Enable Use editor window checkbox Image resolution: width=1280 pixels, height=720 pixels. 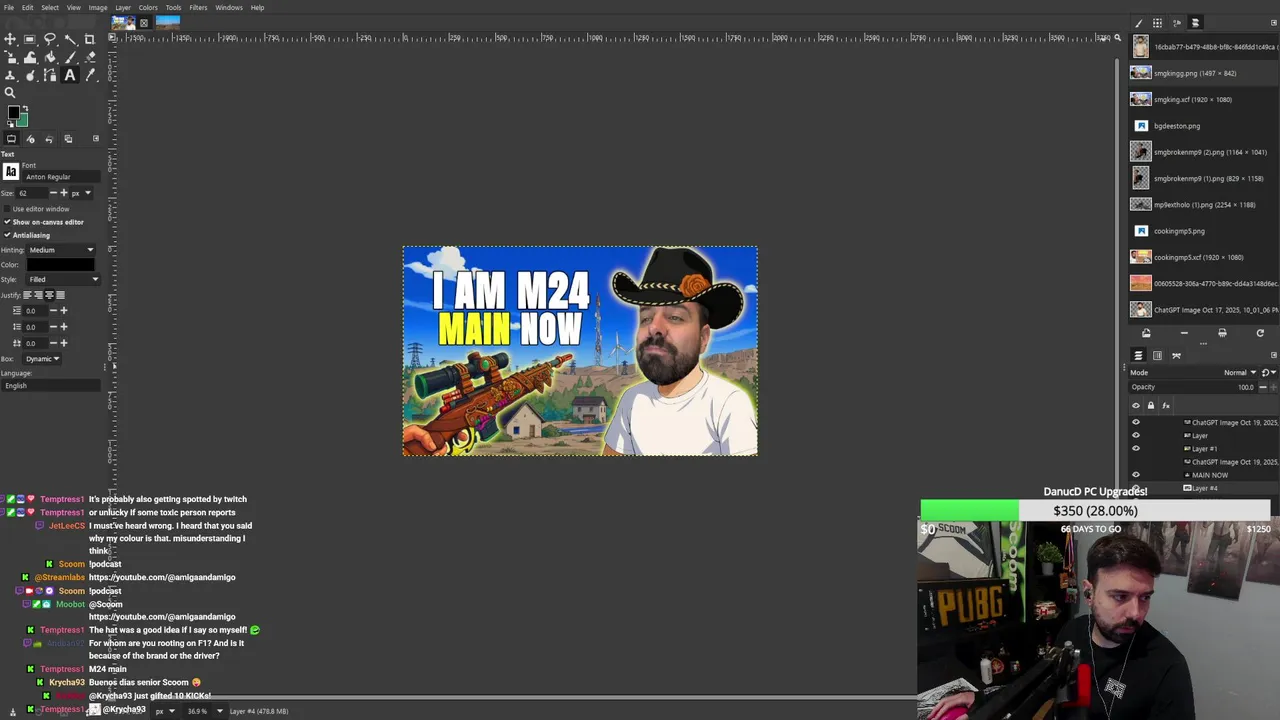tap(7, 209)
